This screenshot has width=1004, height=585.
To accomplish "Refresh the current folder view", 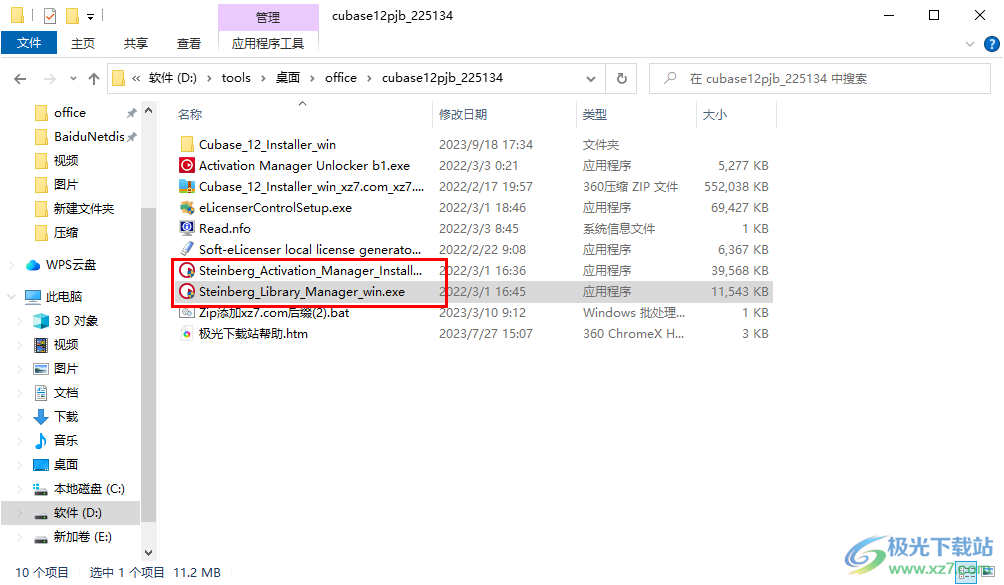I will pyautogui.click(x=622, y=78).
